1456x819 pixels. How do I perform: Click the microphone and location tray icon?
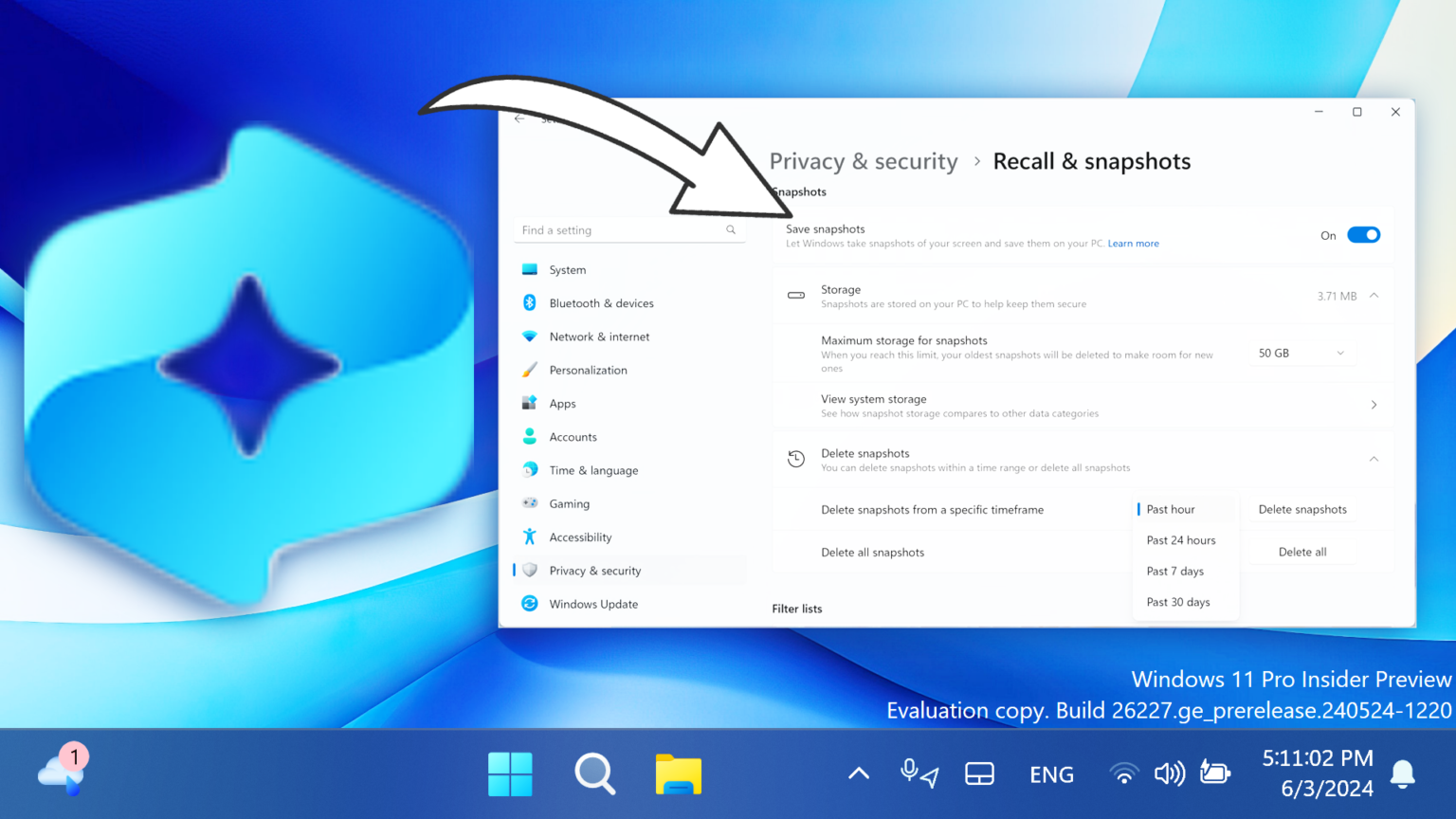(x=919, y=773)
